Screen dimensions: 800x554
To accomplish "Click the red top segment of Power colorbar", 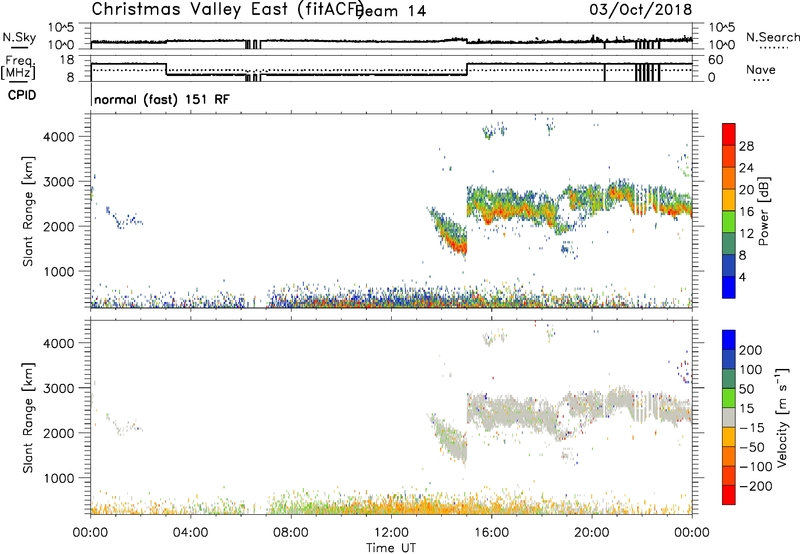I will pyautogui.click(x=729, y=134).
